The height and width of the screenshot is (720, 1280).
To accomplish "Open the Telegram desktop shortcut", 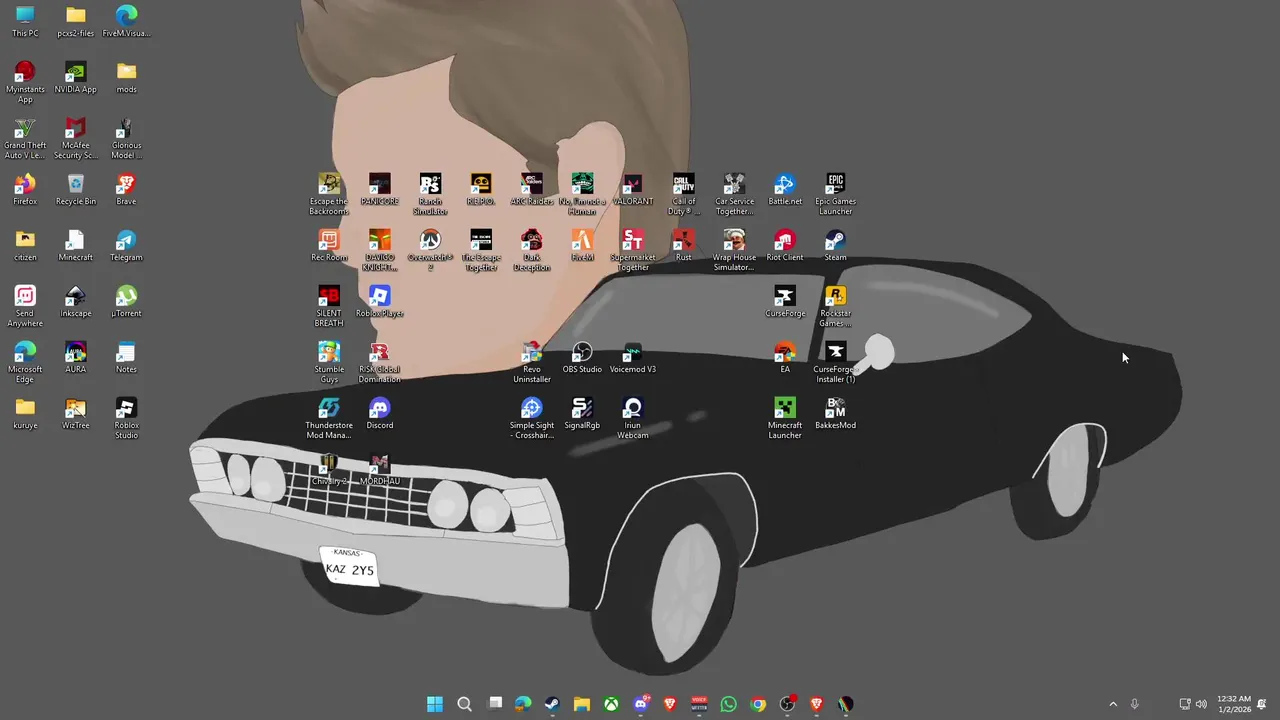I will pyautogui.click(x=126, y=245).
